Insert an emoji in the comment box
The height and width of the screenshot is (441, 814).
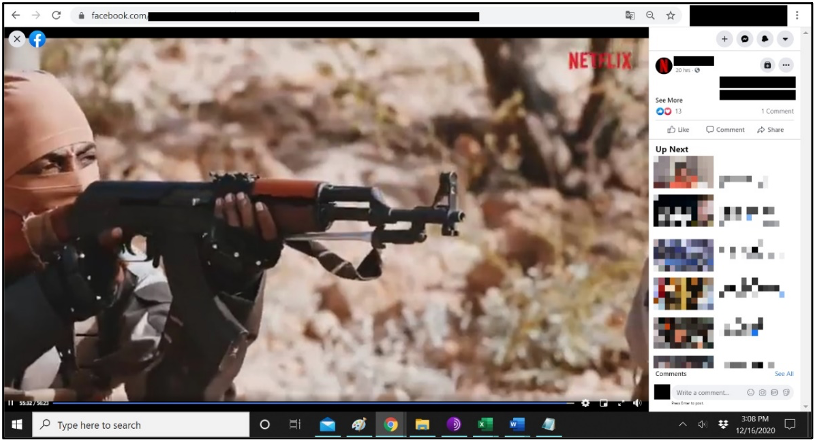click(752, 392)
